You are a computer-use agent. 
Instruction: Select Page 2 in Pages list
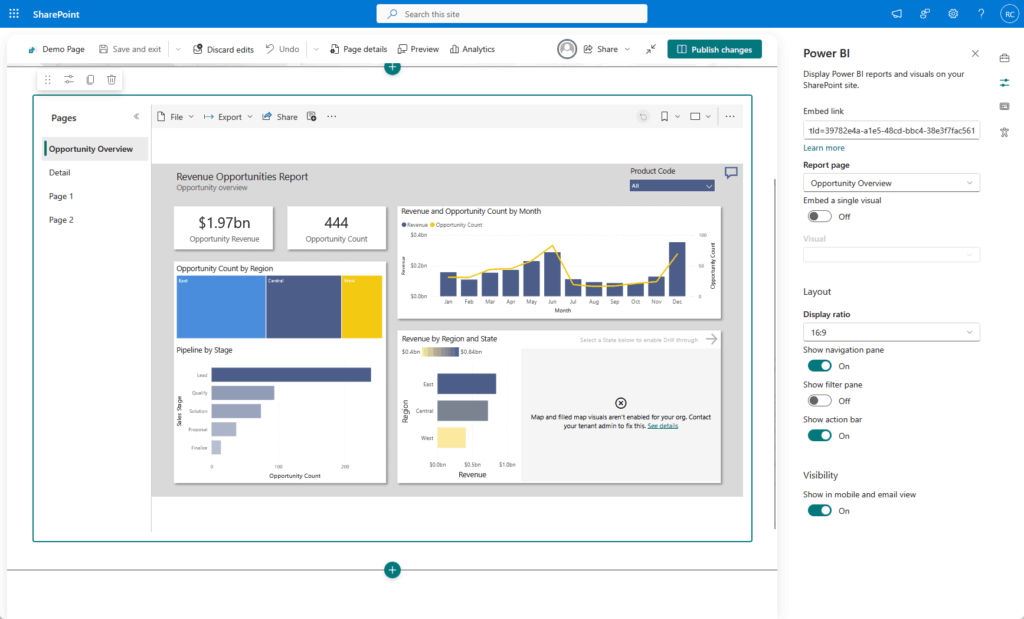coord(61,219)
